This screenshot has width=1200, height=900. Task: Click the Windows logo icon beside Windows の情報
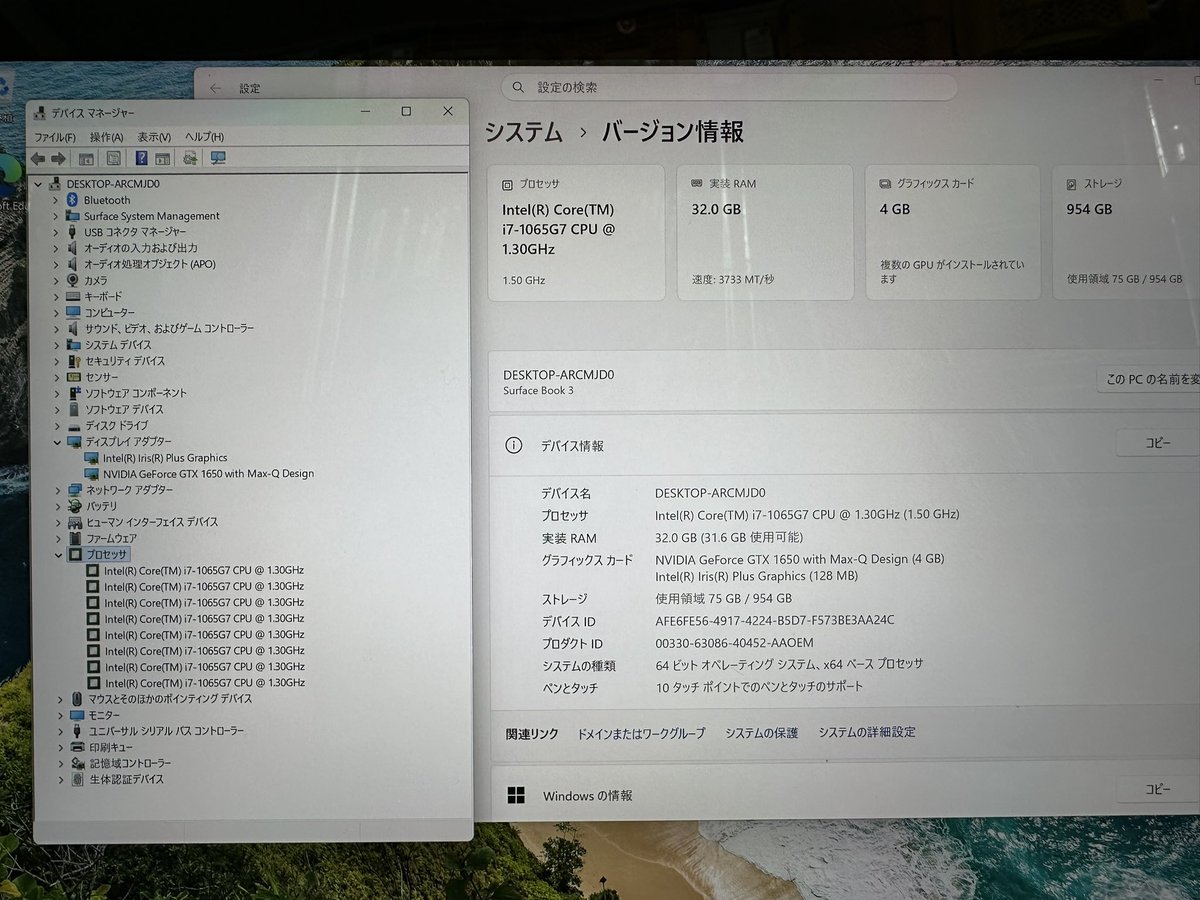tap(516, 795)
